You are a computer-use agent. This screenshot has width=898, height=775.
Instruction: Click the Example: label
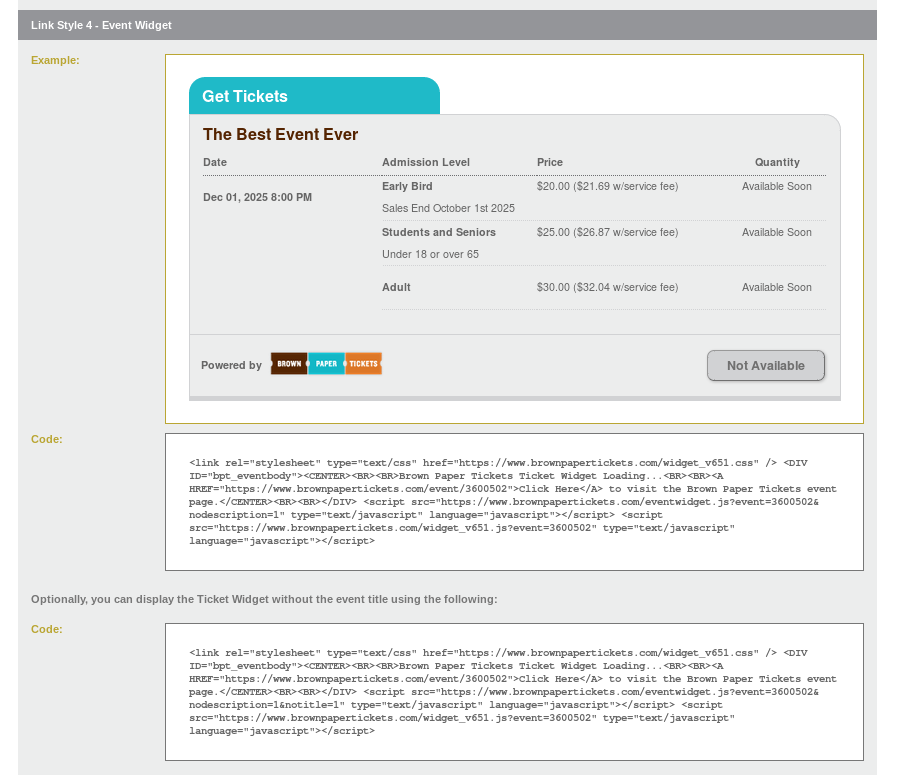(x=55, y=60)
